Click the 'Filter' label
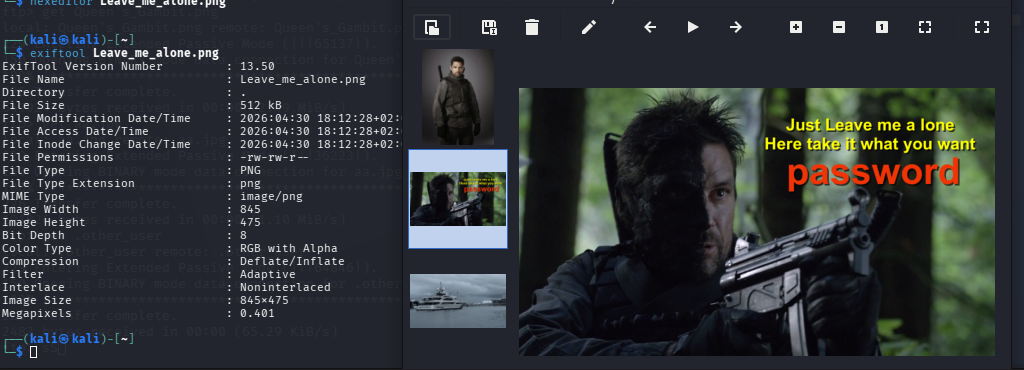 (x=23, y=274)
